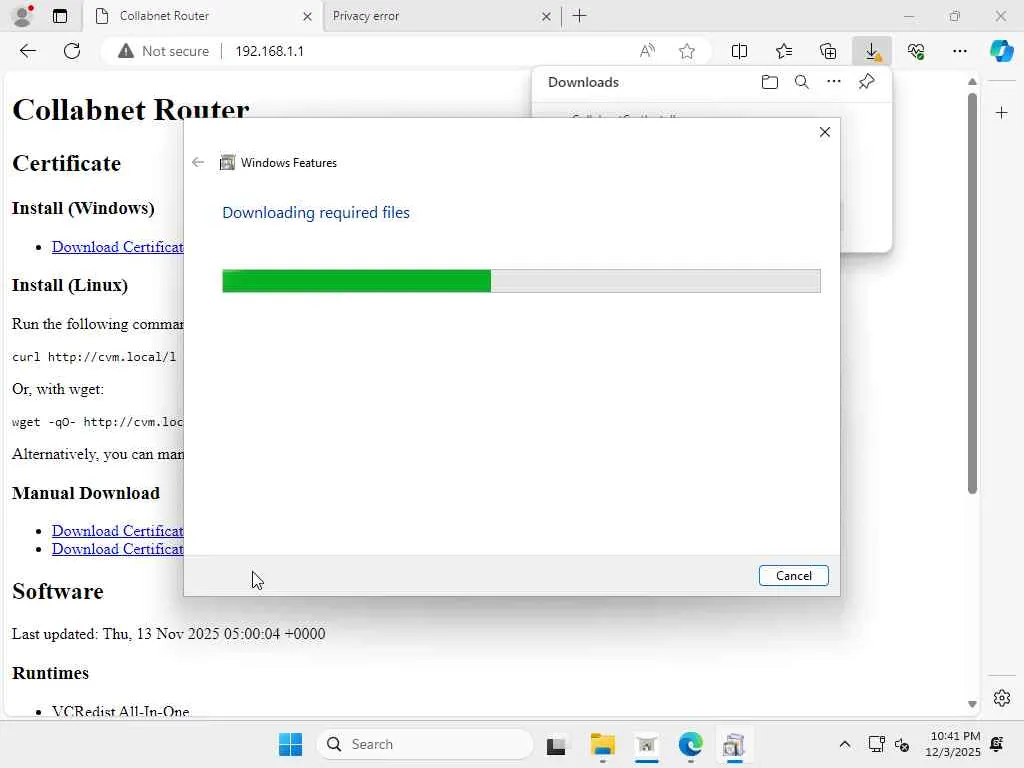Open more options in Downloads panel
Image resolution: width=1024 pixels, height=768 pixels.
[x=834, y=82]
